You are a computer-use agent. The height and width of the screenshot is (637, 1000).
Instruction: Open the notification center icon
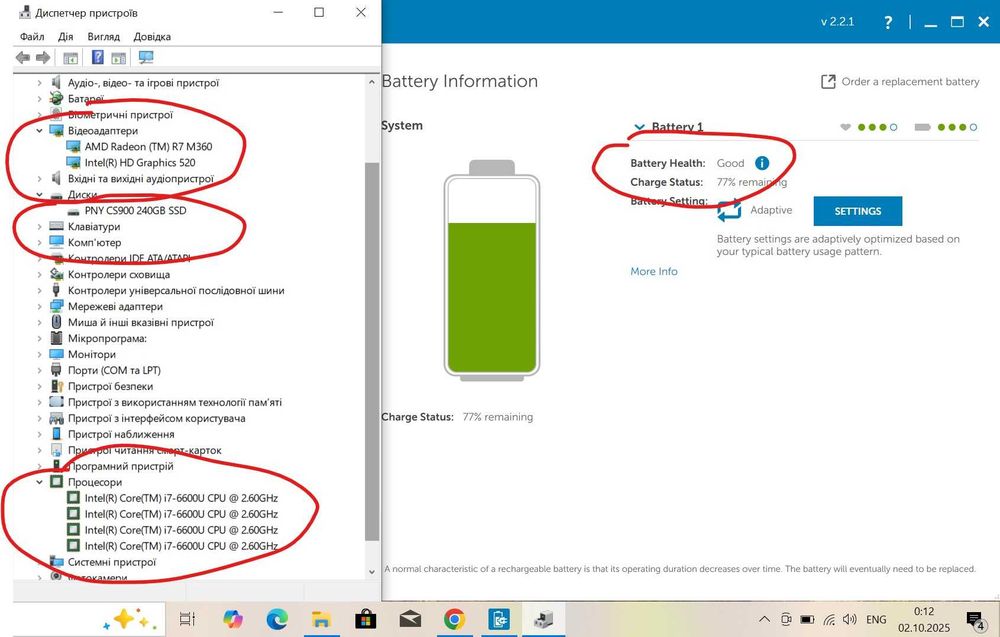(974, 620)
